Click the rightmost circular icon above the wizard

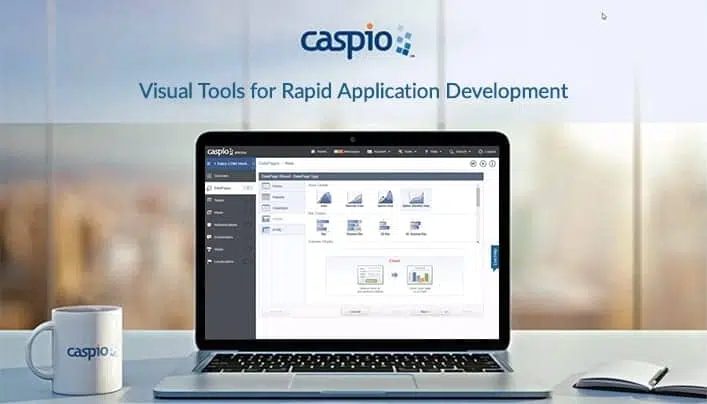point(492,163)
